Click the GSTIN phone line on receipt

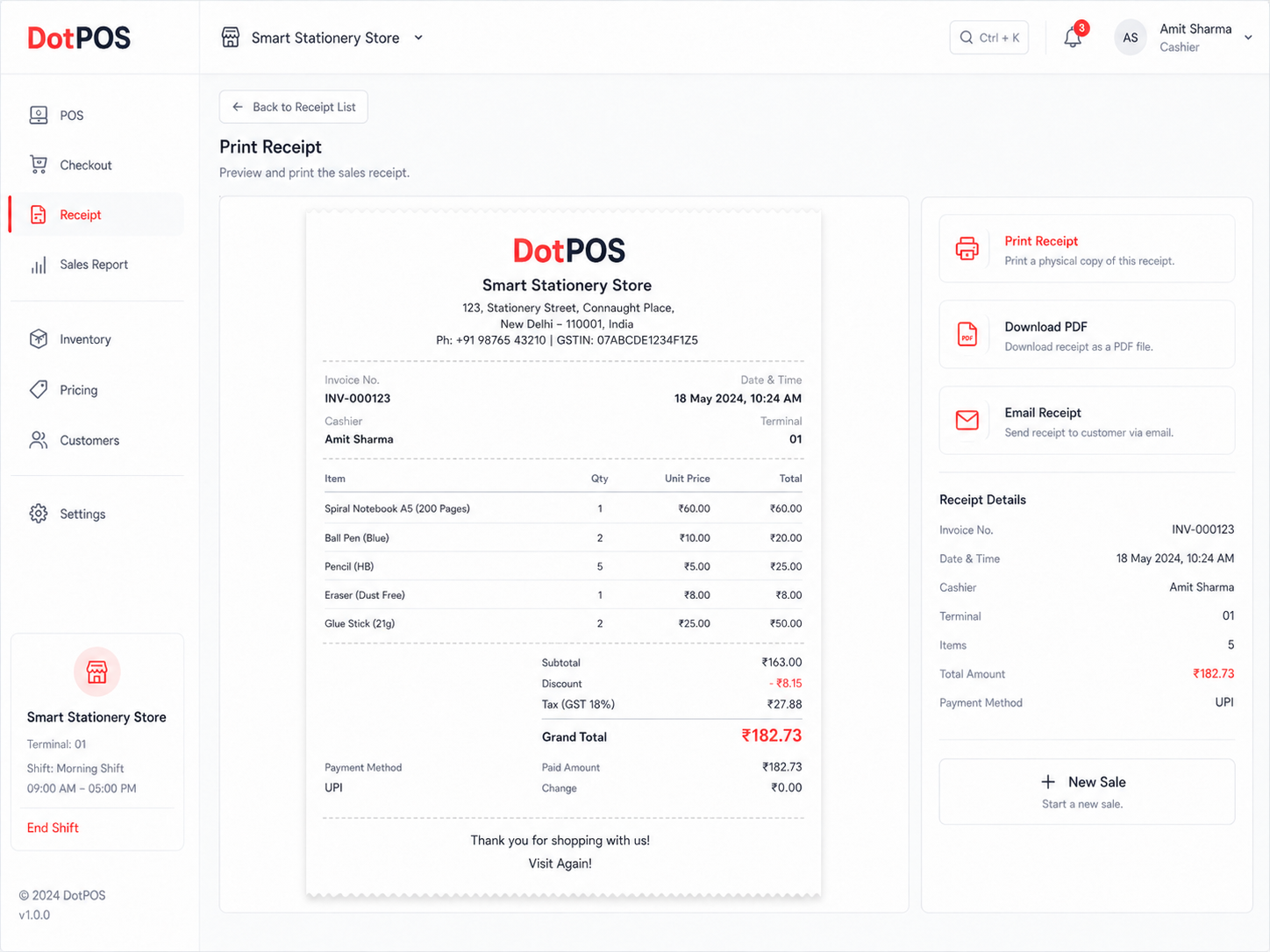pos(567,340)
